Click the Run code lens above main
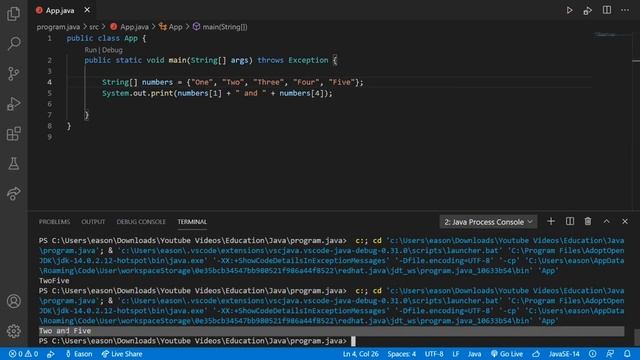The image size is (640, 360). [90, 50]
